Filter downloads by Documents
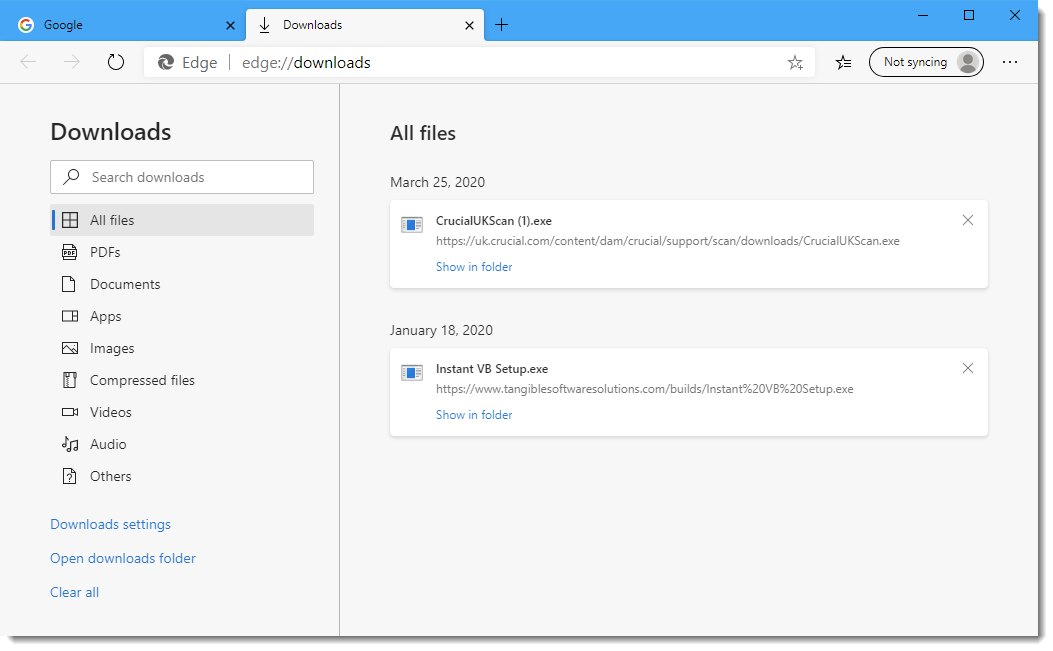 click(x=182, y=284)
